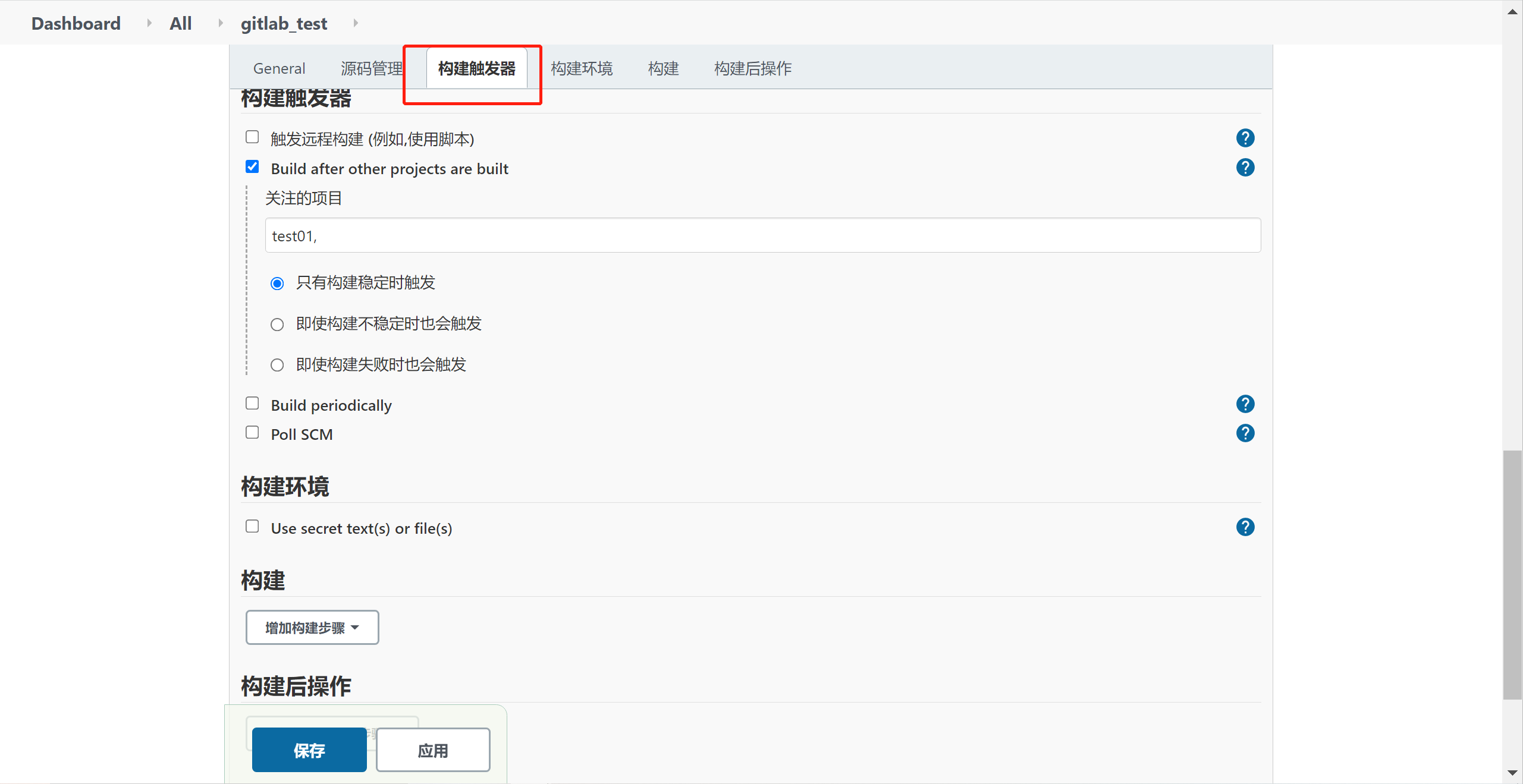Open help for Build after other projects
The height and width of the screenshot is (784, 1523).
coord(1245,168)
